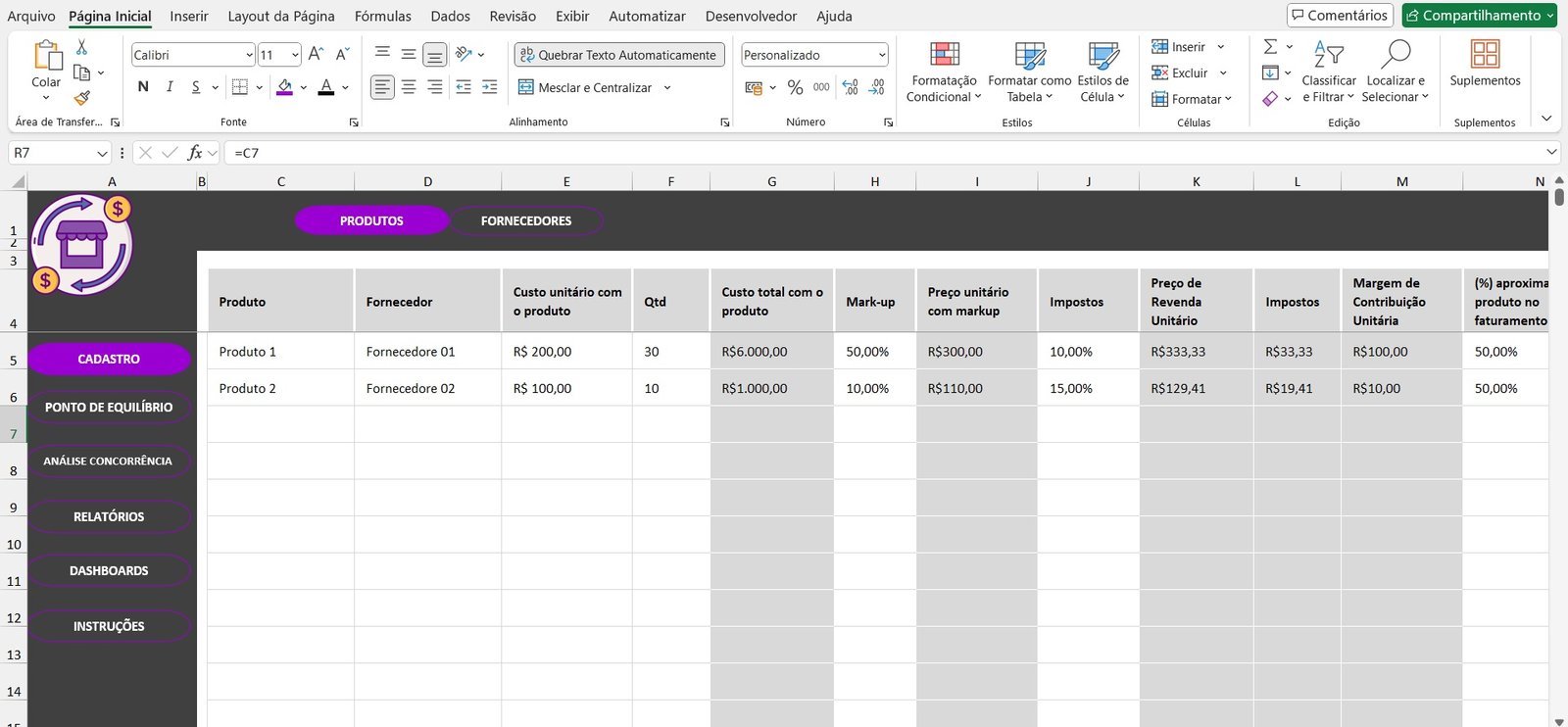1568x727 pixels.
Task: Click the Cut scissors icon
Action: (81, 47)
